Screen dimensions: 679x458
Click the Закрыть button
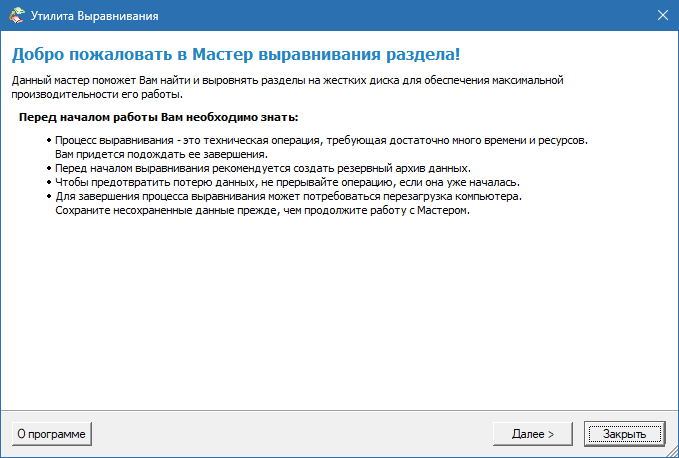(x=624, y=434)
